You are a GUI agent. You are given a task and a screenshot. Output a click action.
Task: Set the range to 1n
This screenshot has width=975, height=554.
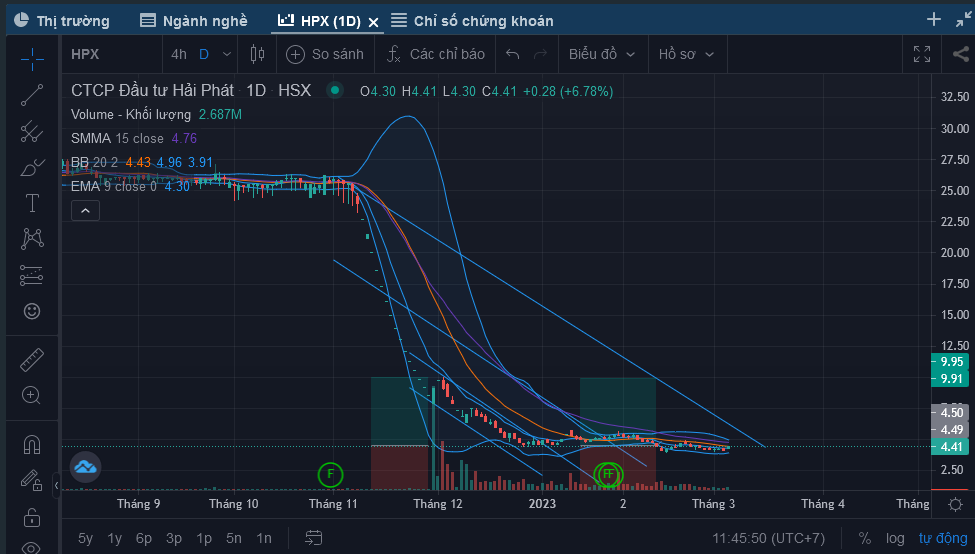pos(264,538)
